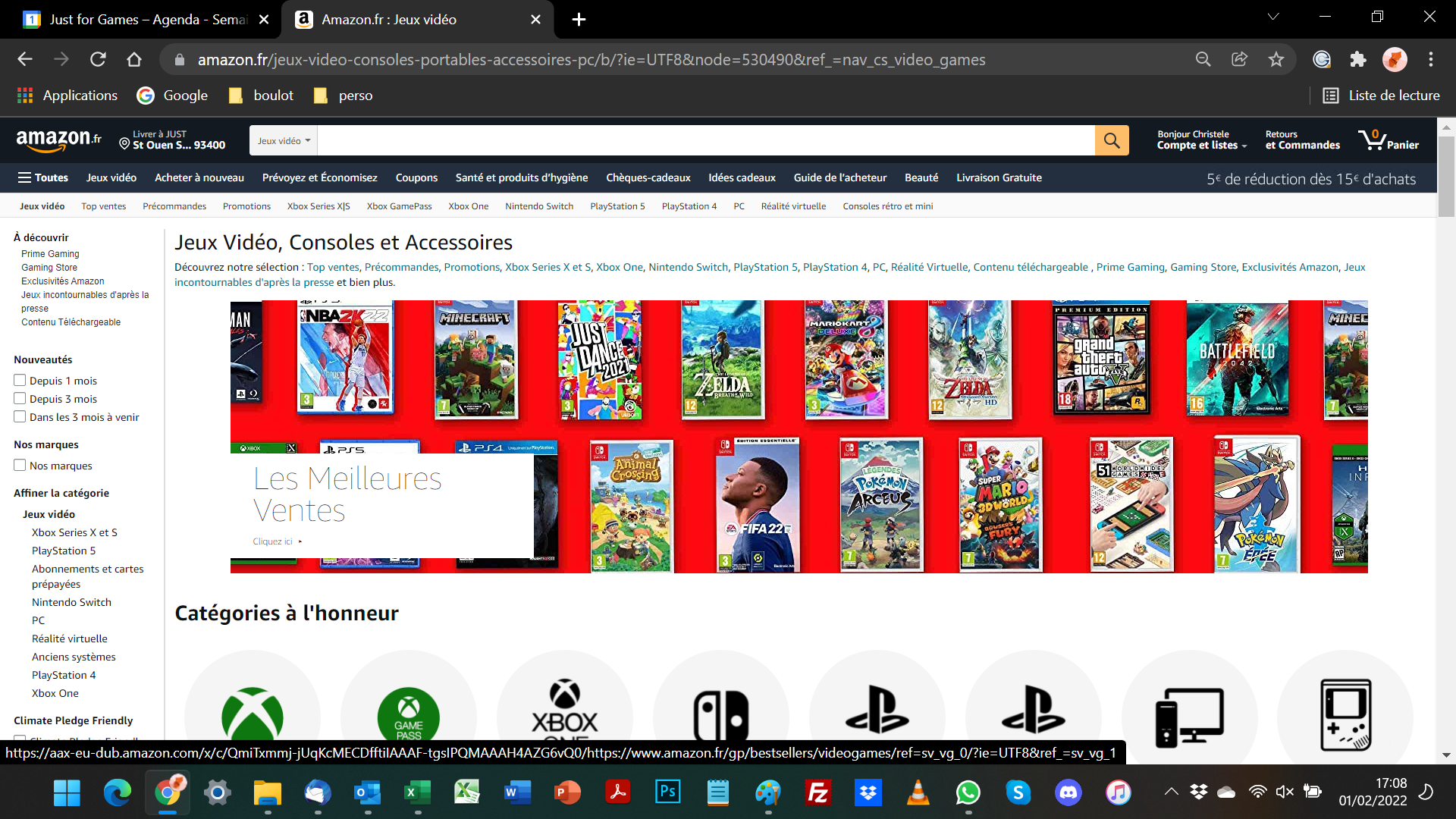Open Discord from the taskbar
Screen dimensions: 1456x819
click(1068, 793)
